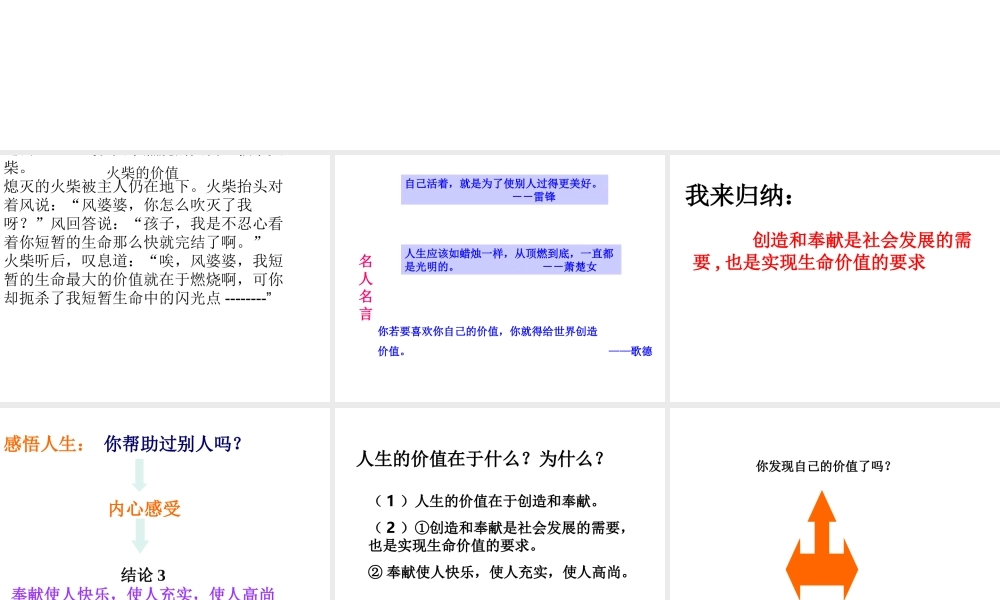The height and width of the screenshot is (600, 1000).
Task: Click the teal down arrow below '内心感受'
Action: pos(140,536)
